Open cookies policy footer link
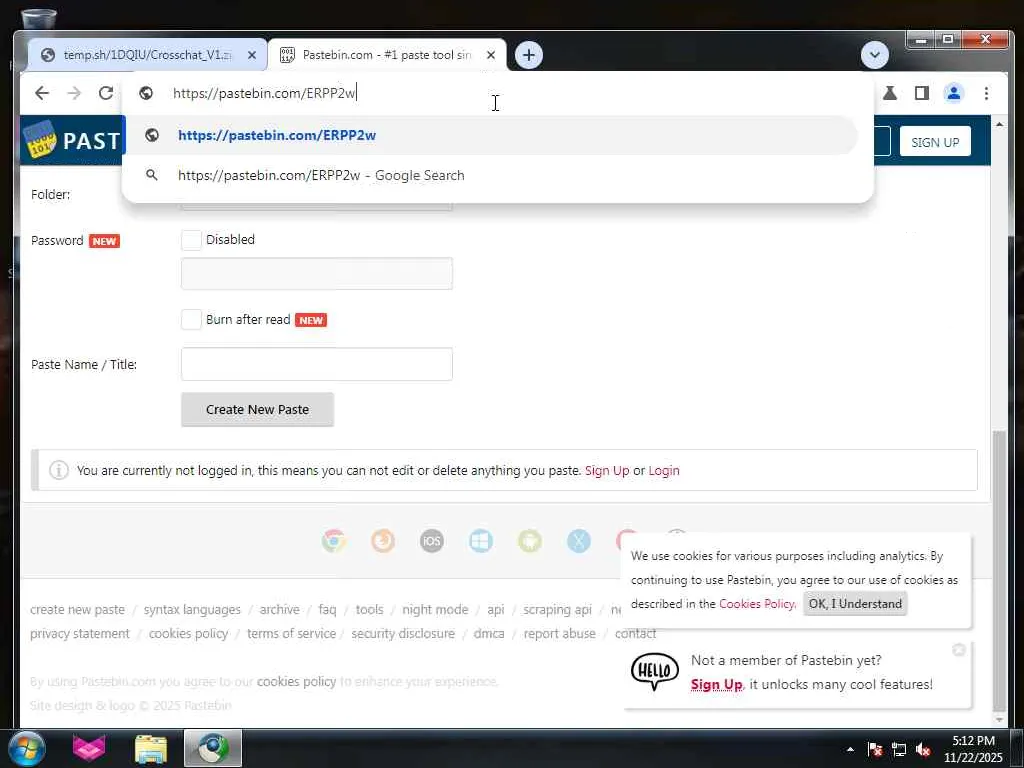The height and width of the screenshot is (768, 1024). click(188, 633)
